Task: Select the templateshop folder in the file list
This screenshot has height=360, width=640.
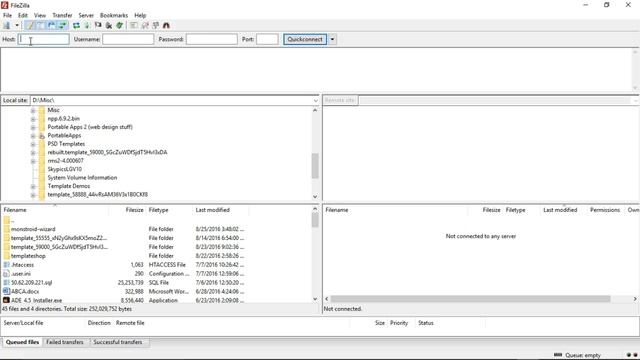Action: coord(28,256)
